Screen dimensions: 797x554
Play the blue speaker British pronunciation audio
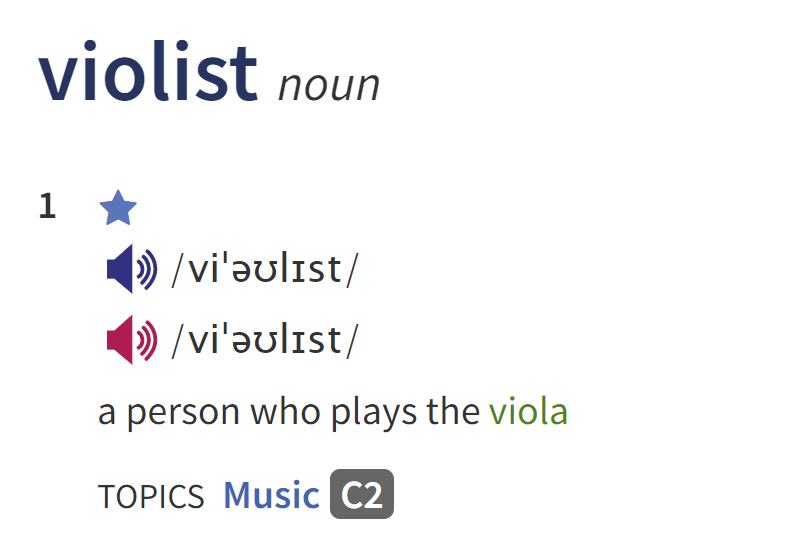coord(132,270)
